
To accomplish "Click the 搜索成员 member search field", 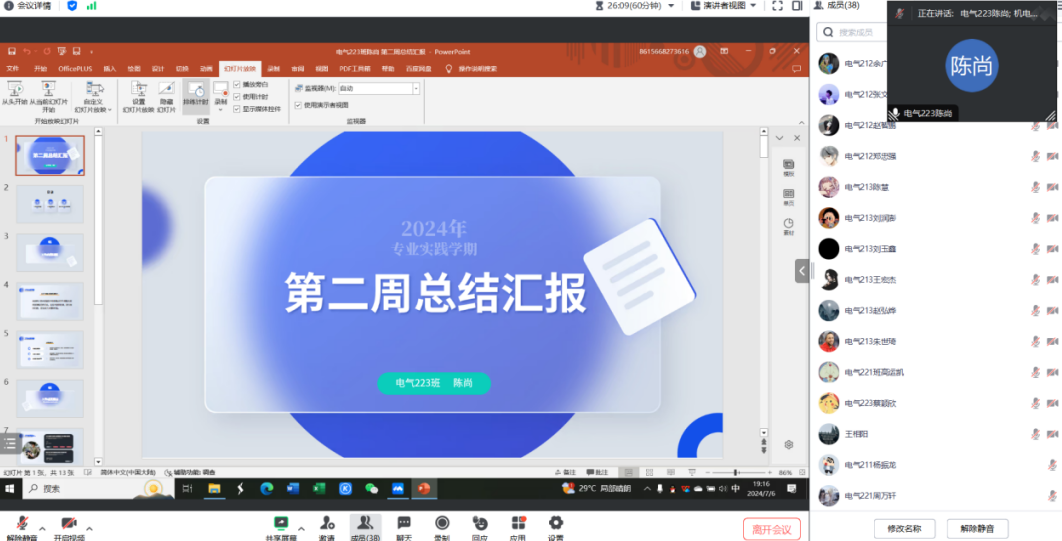I will point(860,33).
